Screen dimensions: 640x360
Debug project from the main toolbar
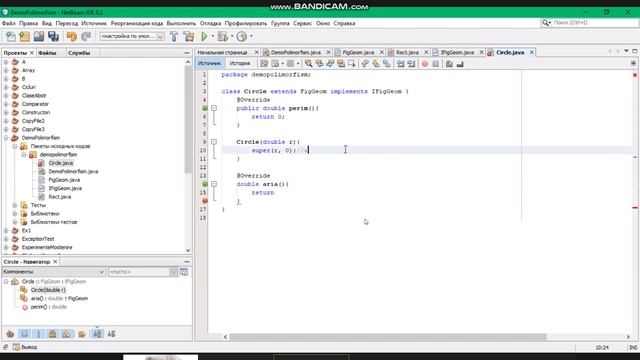(x=222, y=37)
